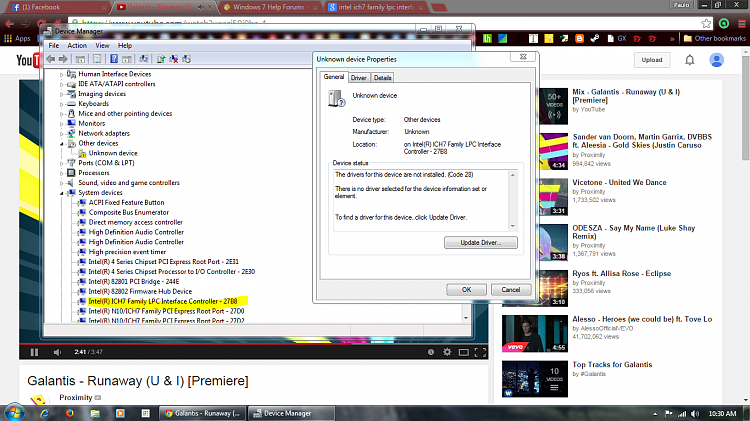The width and height of the screenshot is (750, 421).
Task: Launch Firefox from the taskbar
Action: coord(70,413)
